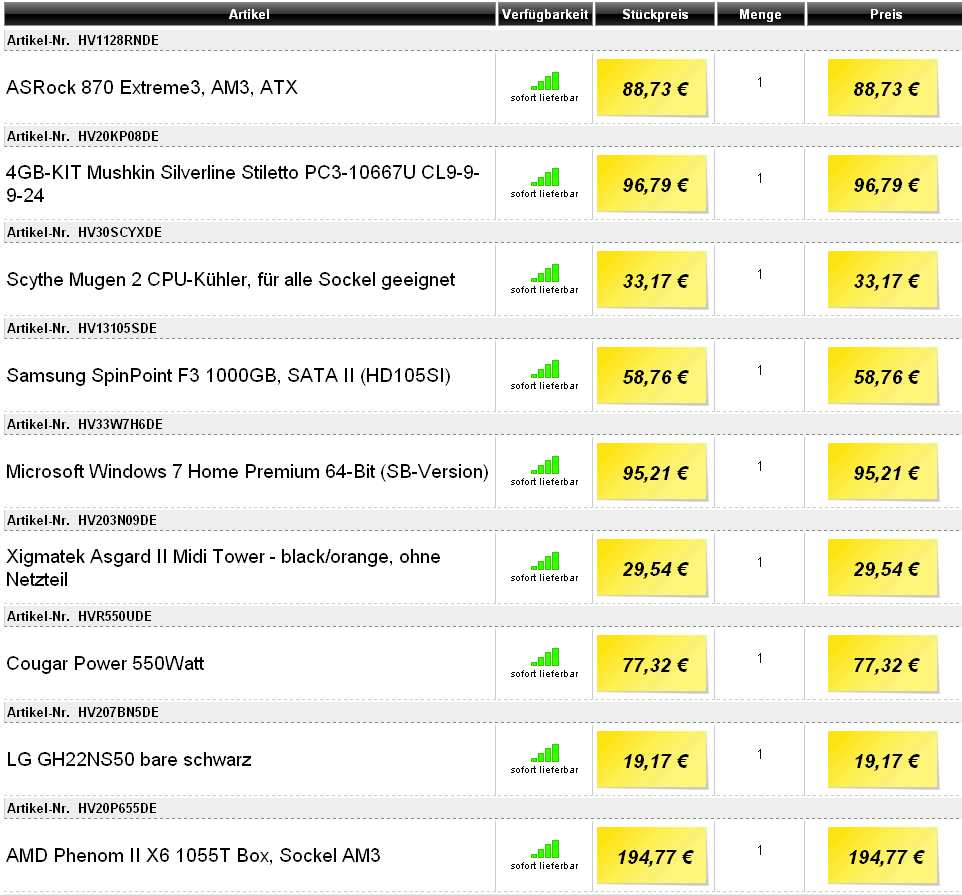The height and width of the screenshot is (895, 962).
Task: Click Preis total 58,76 € for Samsung SpinPoint
Action: [x=883, y=375]
